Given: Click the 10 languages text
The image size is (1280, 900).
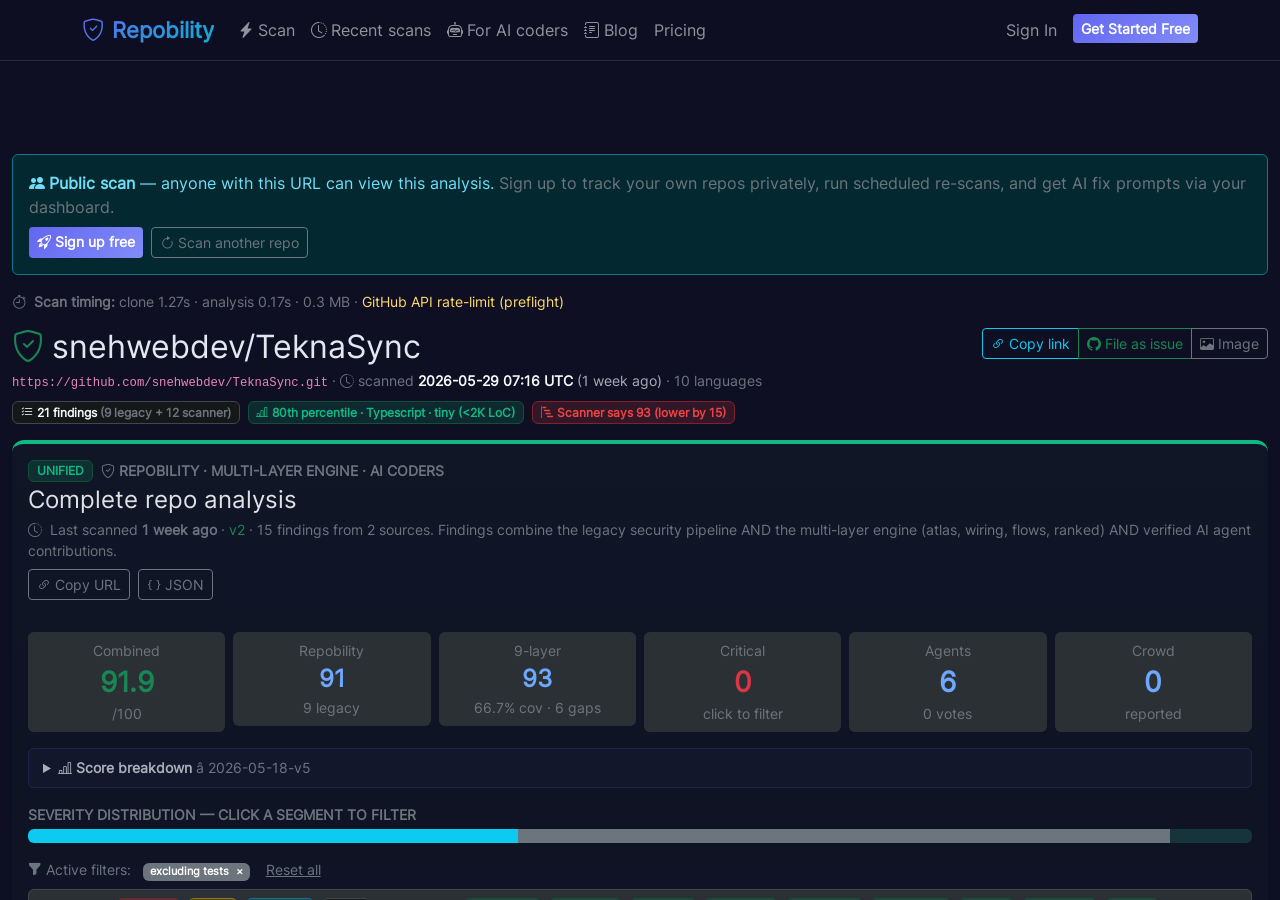Looking at the screenshot, I should (718, 381).
